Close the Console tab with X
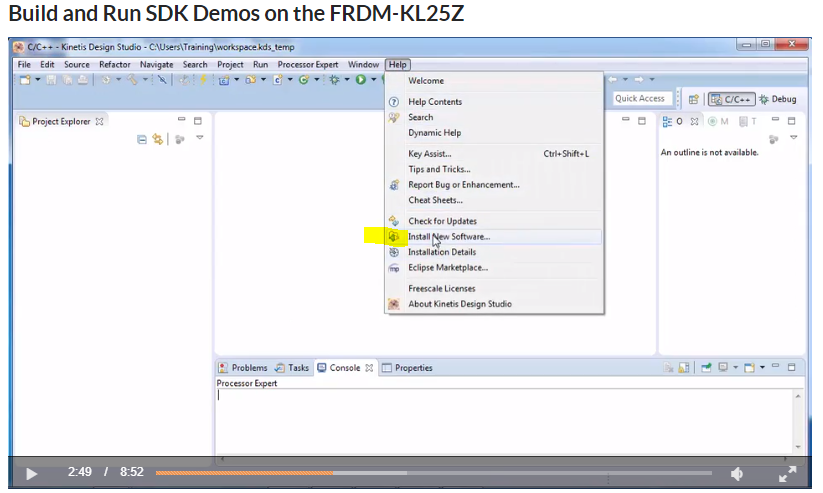The height and width of the screenshot is (493, 823). 369,368
